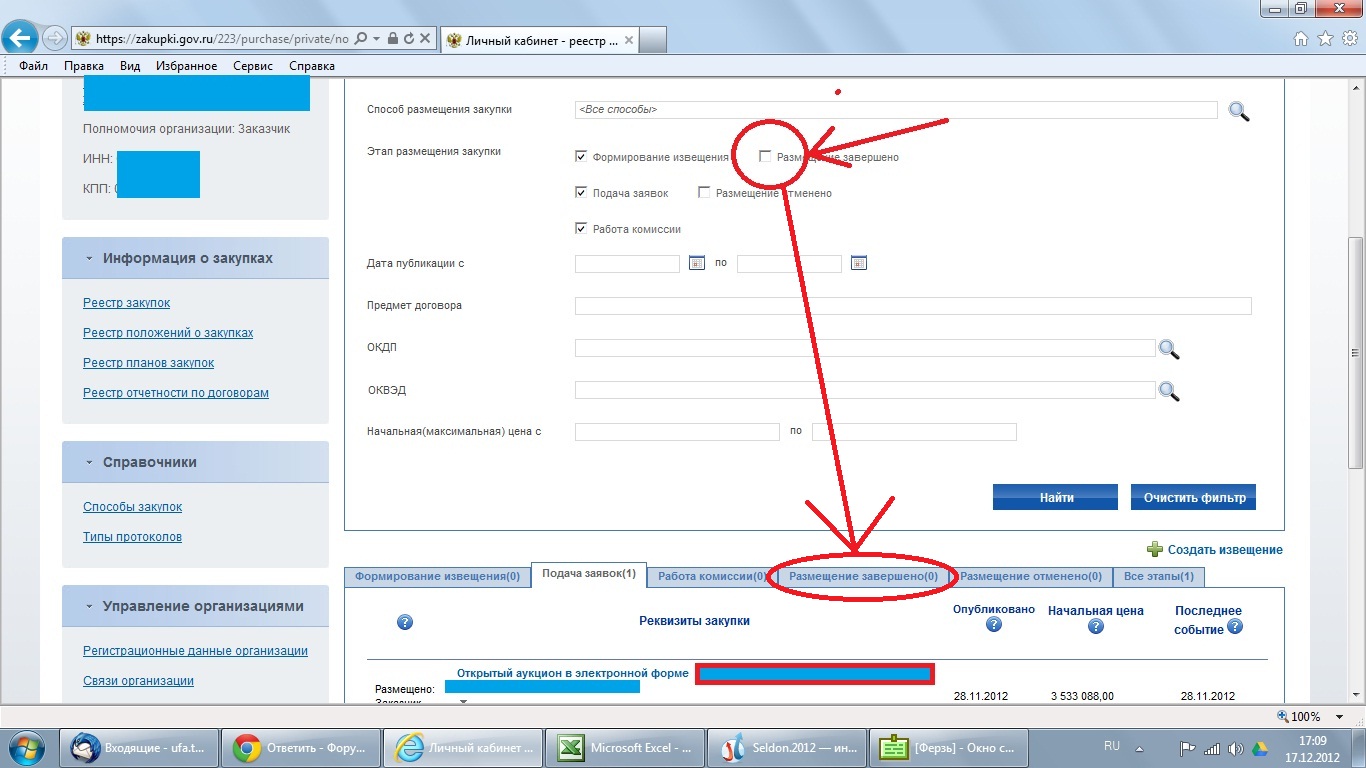The height and width of the screenshot is (768, 1366).
Task: Click the magnifier icon next to ОКДП field
Action: [x=1168, y=349]
